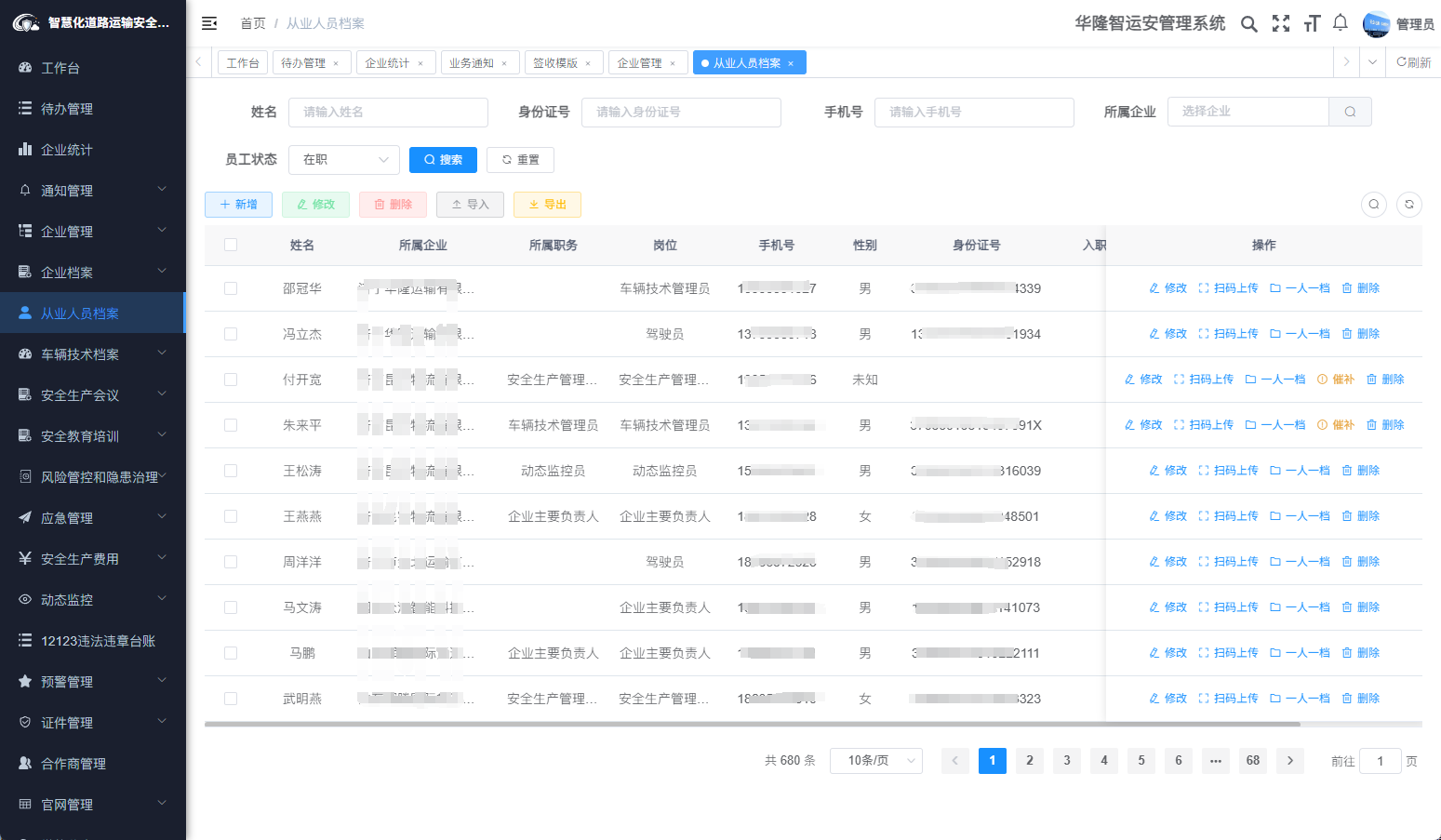Expand 通知管理 in the sidebar
The height and width of the screenshot is (840, 1441).
click(x=93, y=191)
